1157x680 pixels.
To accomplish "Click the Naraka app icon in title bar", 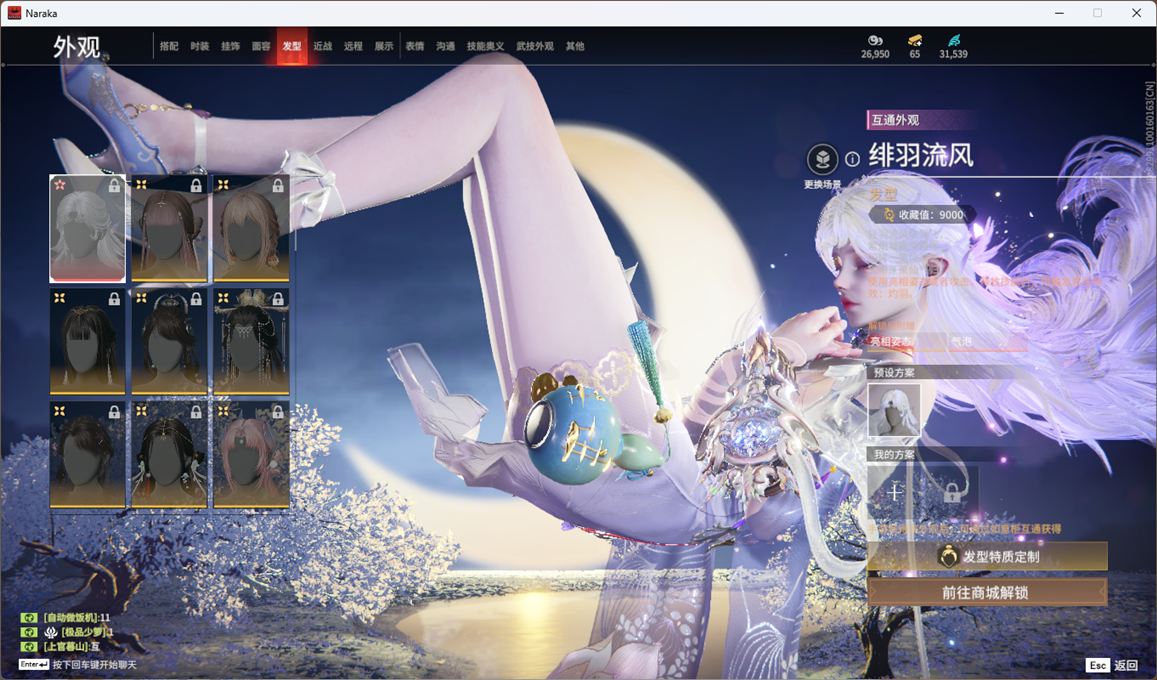I will click(14, 13).
